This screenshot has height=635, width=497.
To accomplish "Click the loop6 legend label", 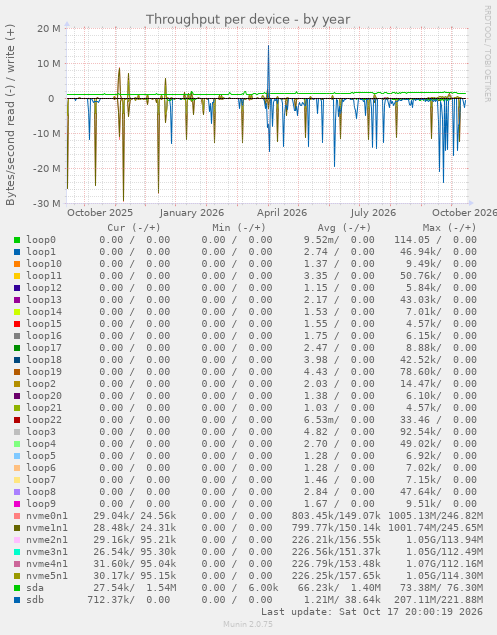I will pyautogui.click(x=41, y=468).
